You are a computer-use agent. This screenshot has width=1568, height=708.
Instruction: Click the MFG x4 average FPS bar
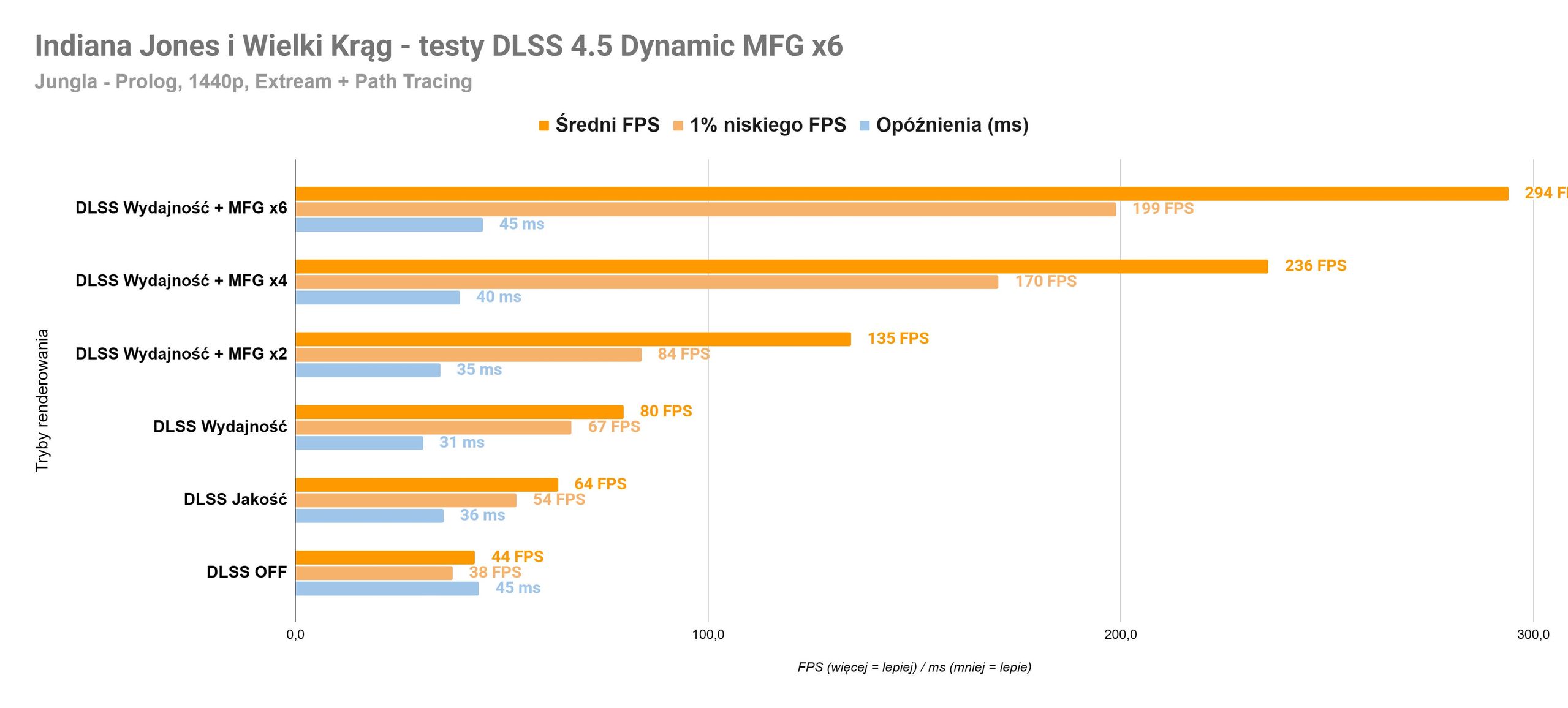click(782, 266)
